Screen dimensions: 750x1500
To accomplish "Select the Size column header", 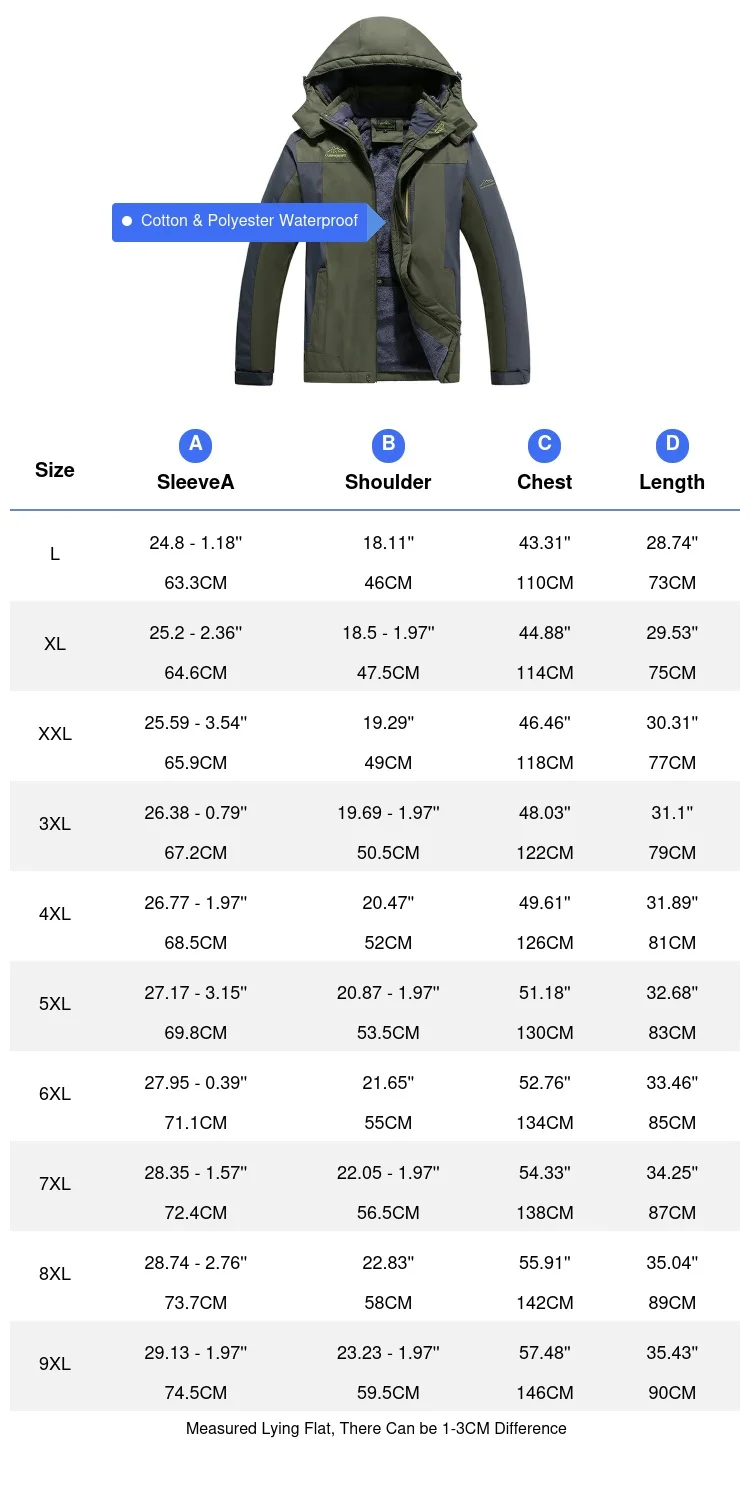I will coord(55,470).
